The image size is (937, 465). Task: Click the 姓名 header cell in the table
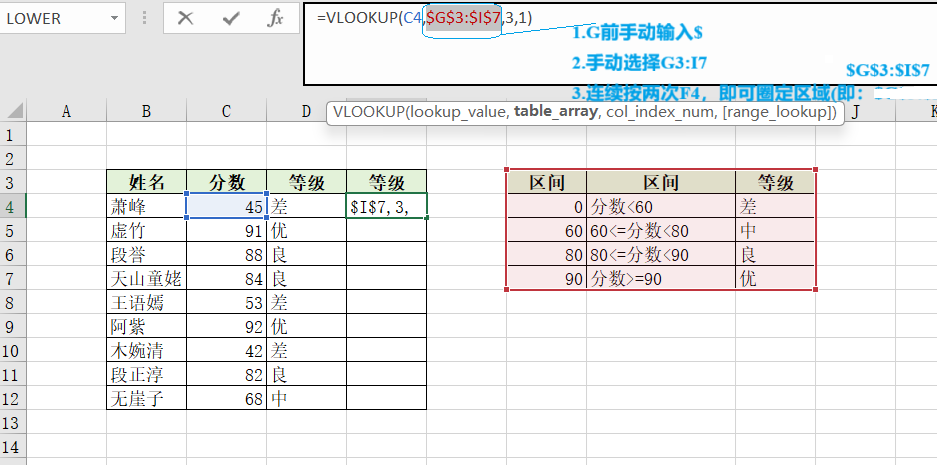(x=146, y=182)
